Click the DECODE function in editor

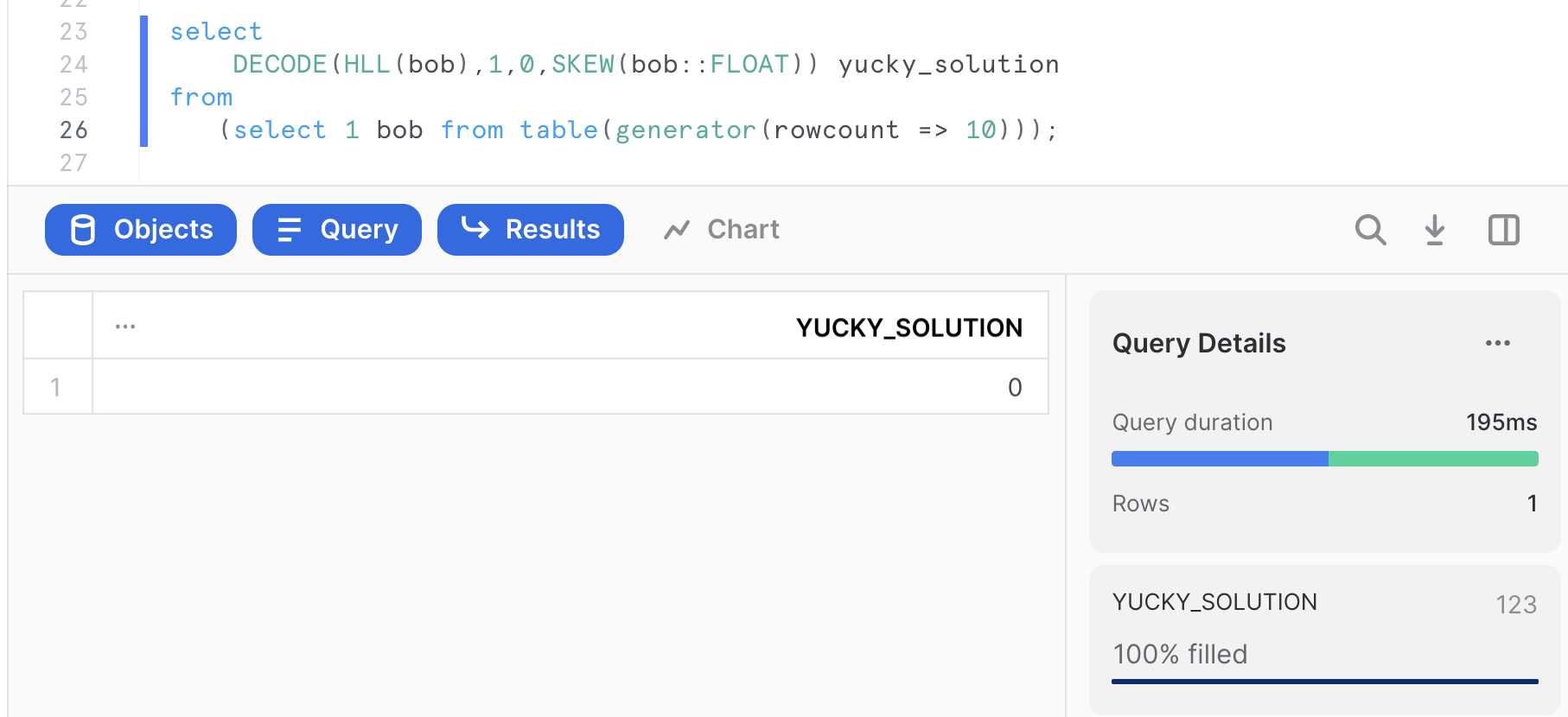click(x=279, y=65)
